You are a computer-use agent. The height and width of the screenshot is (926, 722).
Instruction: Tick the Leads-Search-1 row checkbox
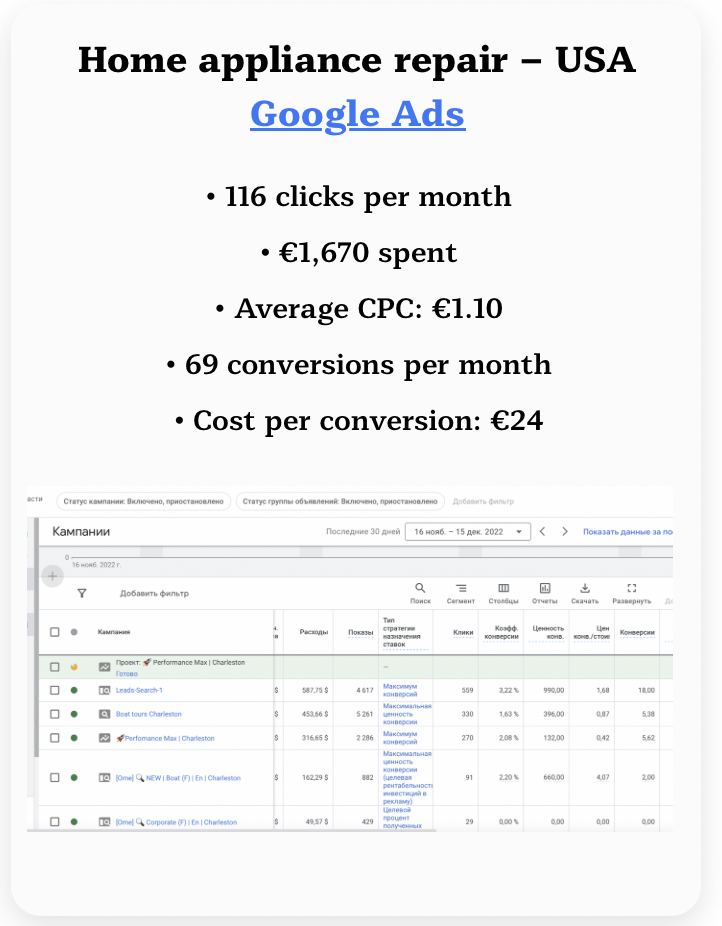click(55, 690)
